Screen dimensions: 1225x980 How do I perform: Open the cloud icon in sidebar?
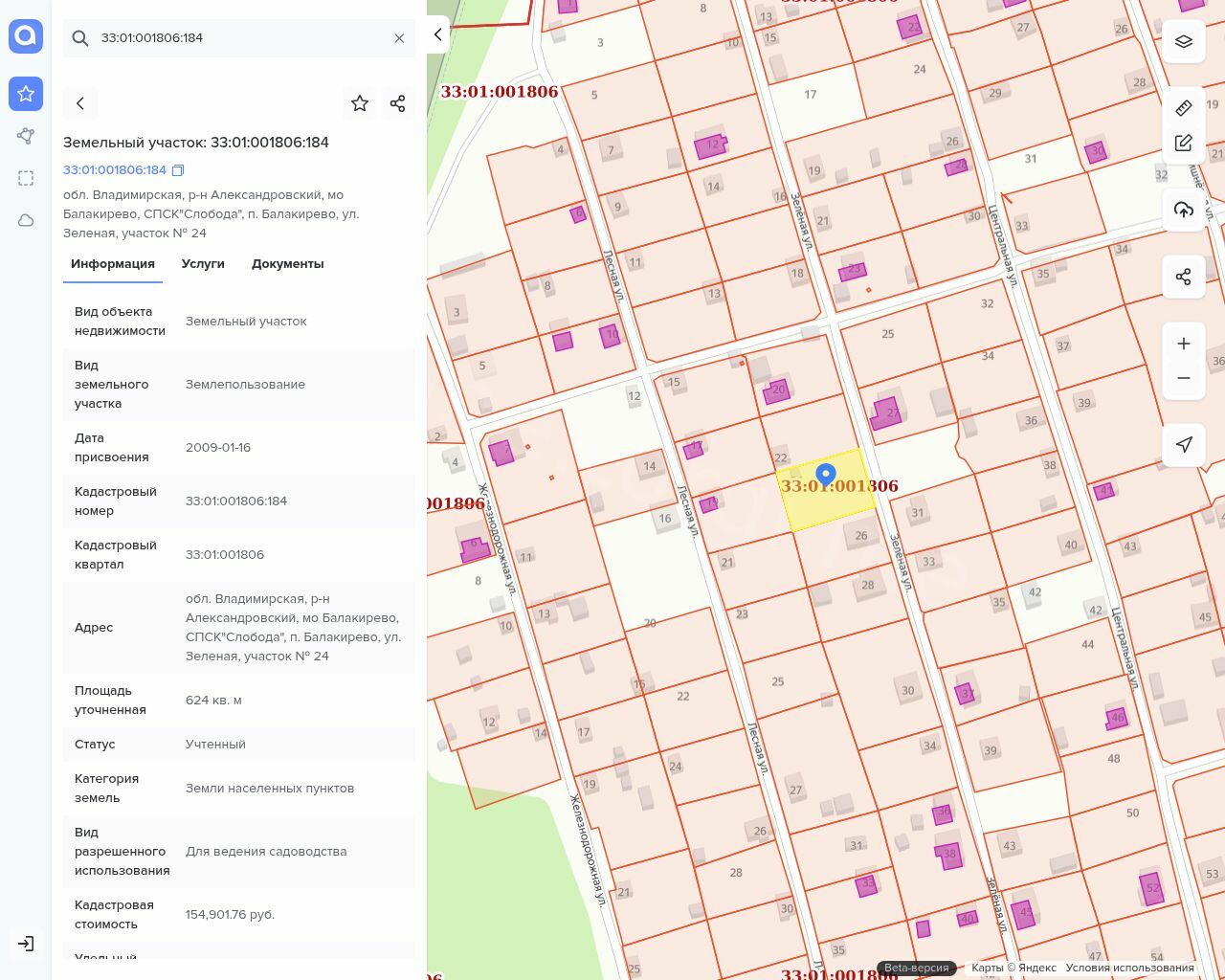pos(26,220)
